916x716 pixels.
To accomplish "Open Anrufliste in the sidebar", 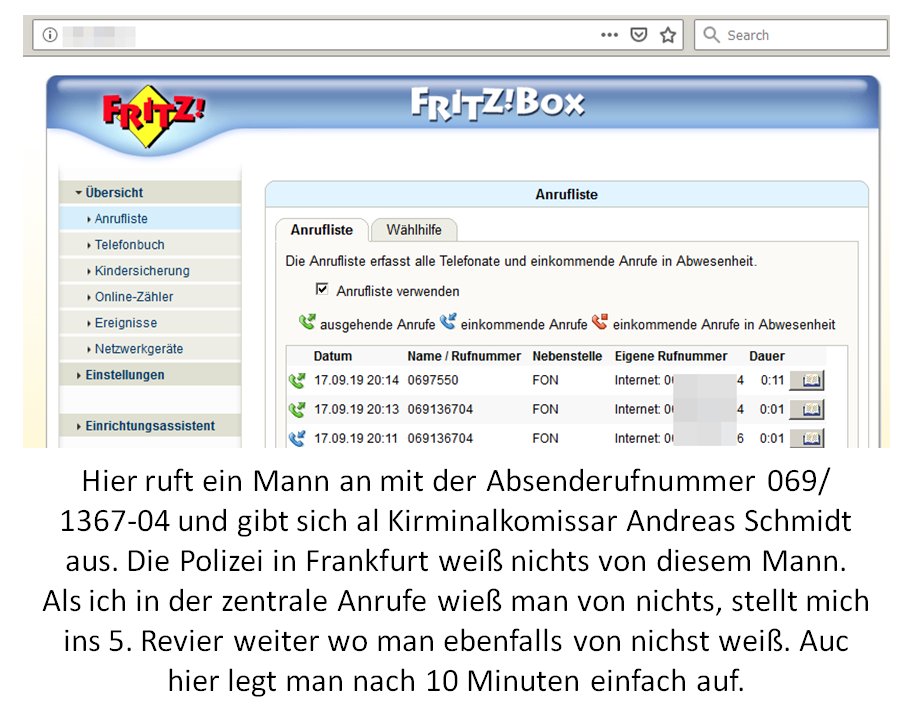I will click(x=150, y=218).
